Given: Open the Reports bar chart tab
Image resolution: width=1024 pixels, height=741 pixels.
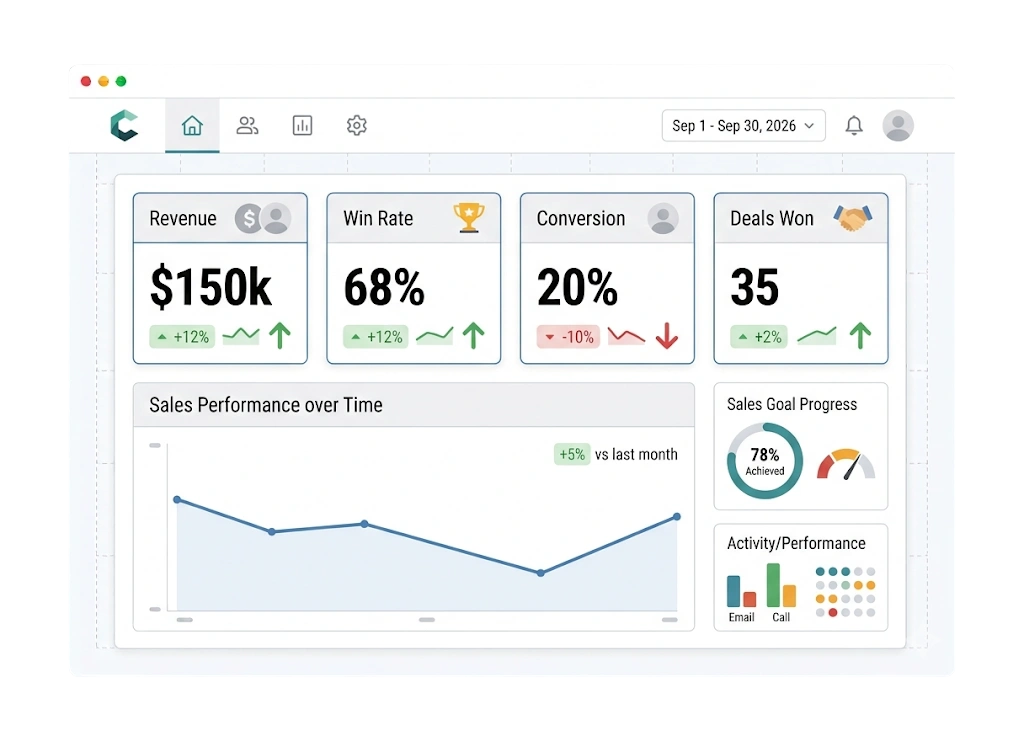Looking at the screenshot, I should [302, 125].
